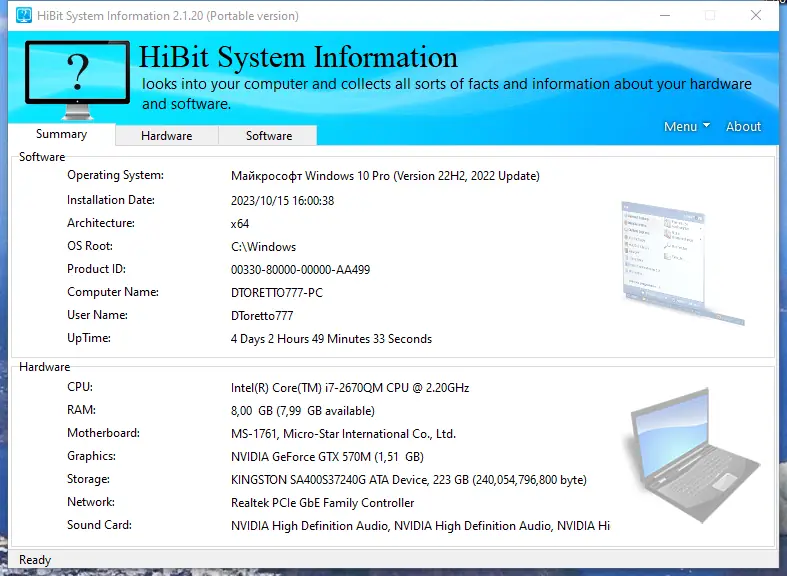Open the About link
The image size is (787, 576).
click(743, 126)
